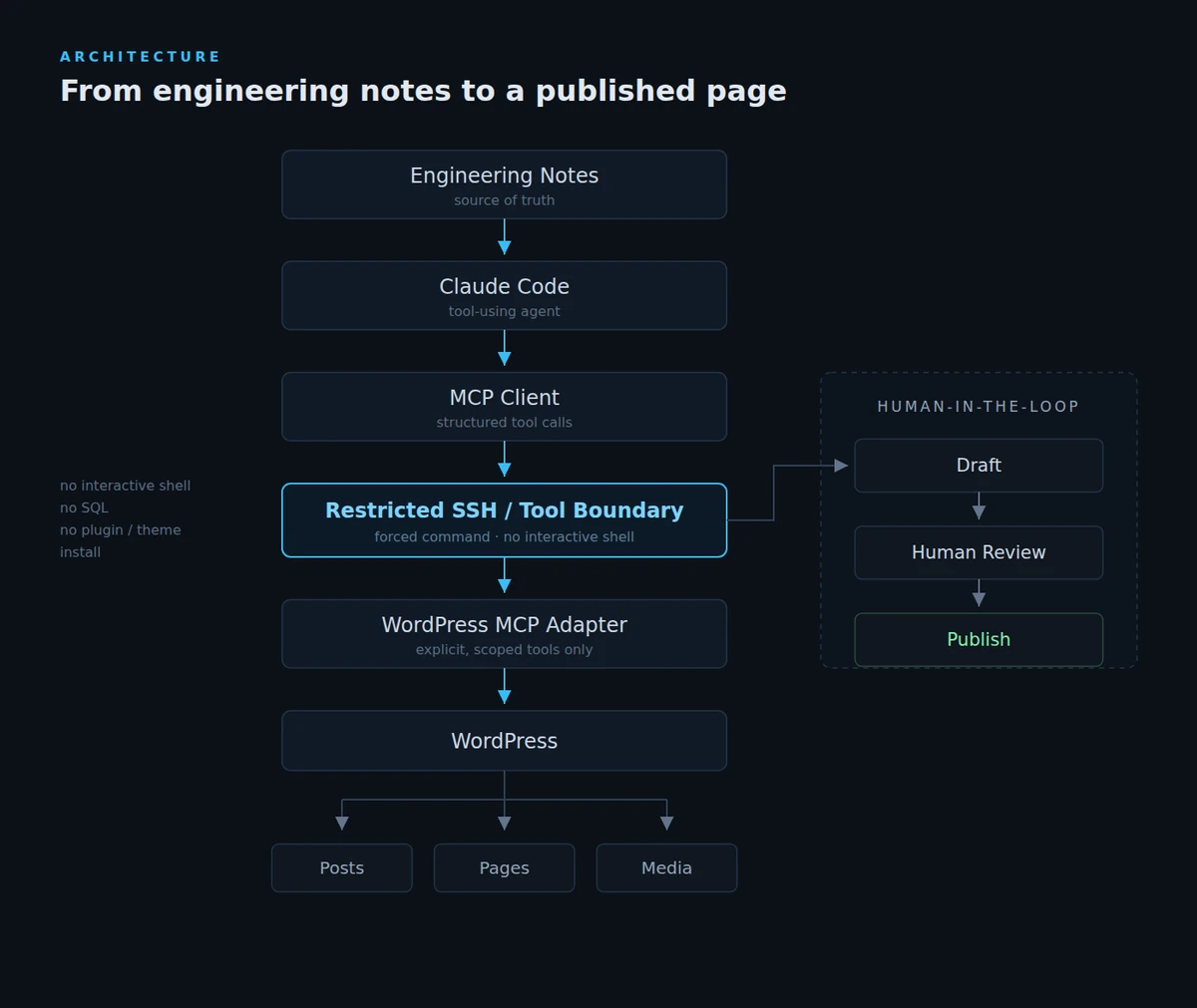Click the 'source of truth' subtitle
1197x1008 pixels.
(504, 200)
